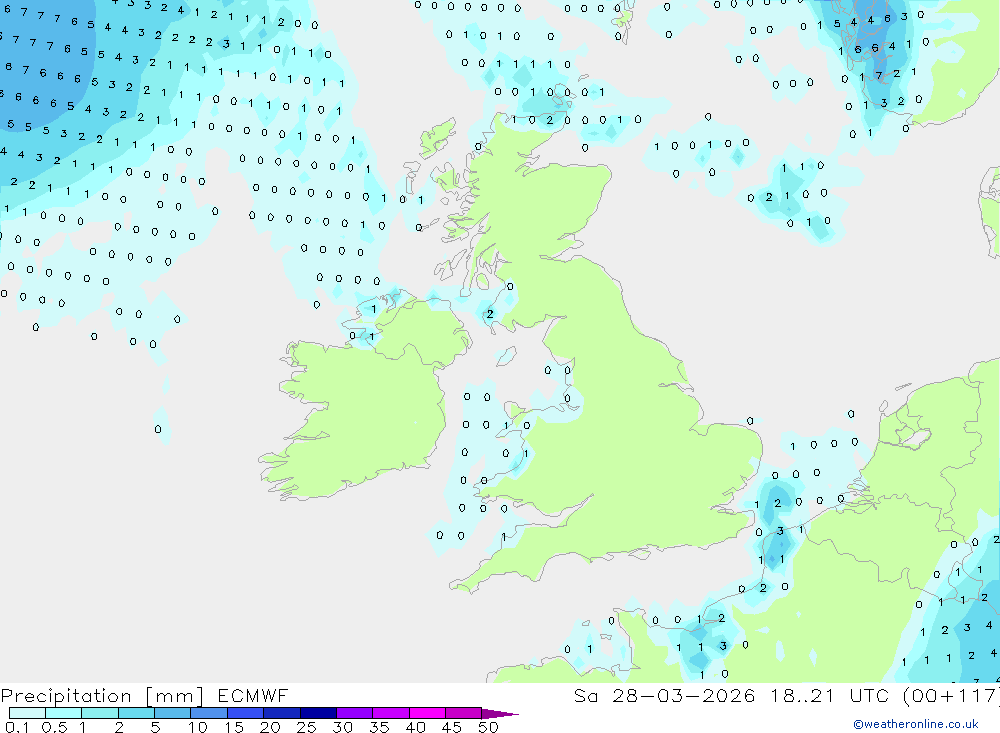Click the '(00+117)' forecast offset text
1000x733 pixels.
pos(951,695)
